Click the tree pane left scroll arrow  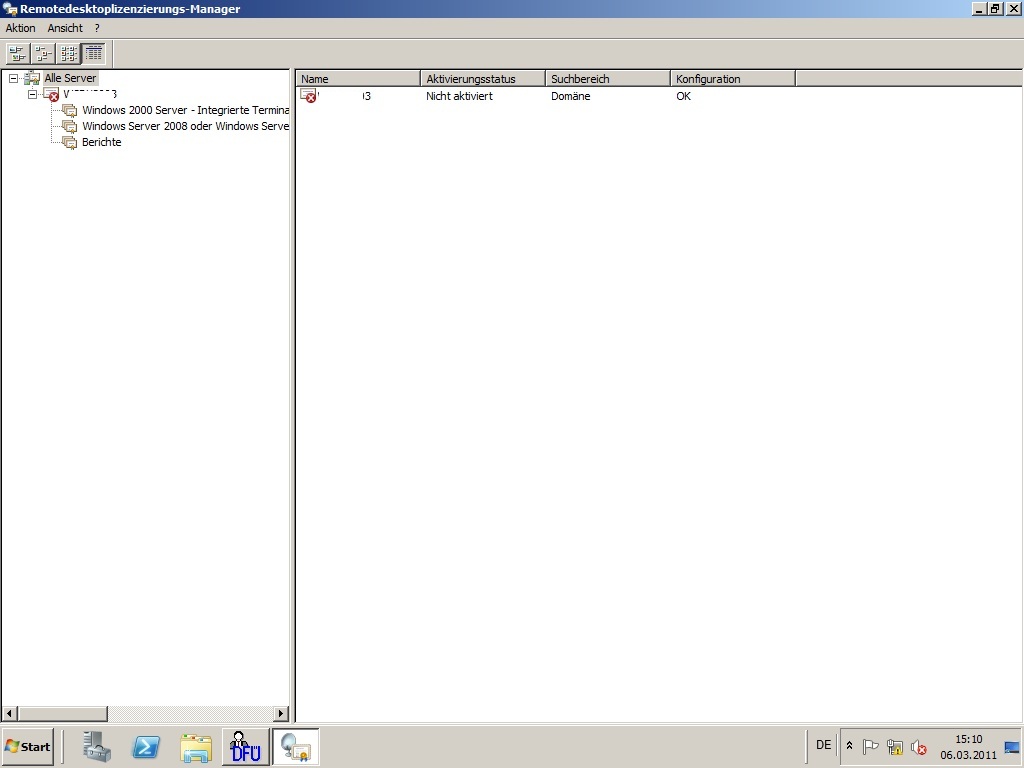(x=9, y=714)
